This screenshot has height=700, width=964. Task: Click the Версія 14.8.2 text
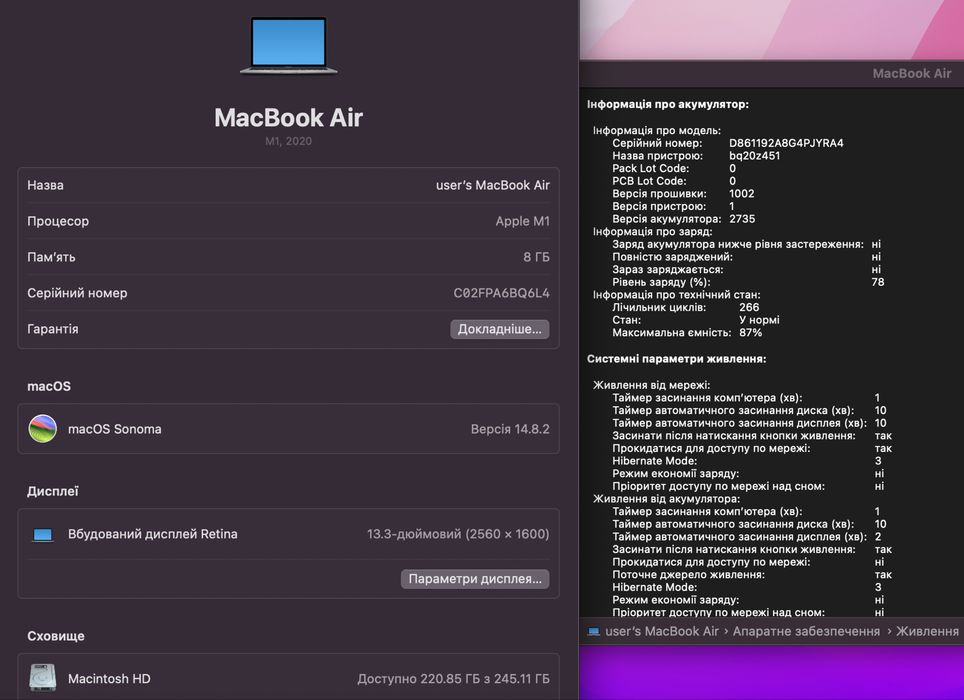pyautogui.click(x=510, y=429)
